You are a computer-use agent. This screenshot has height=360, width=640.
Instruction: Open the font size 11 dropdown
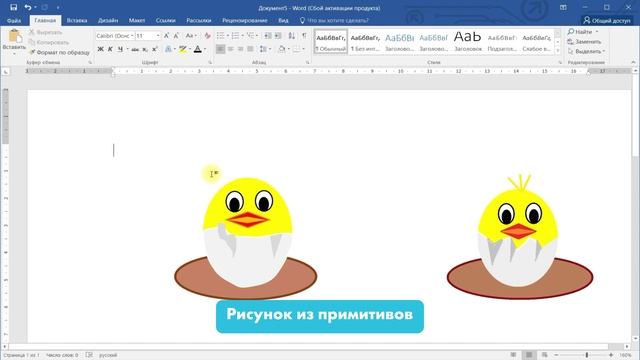coord(158,36)
